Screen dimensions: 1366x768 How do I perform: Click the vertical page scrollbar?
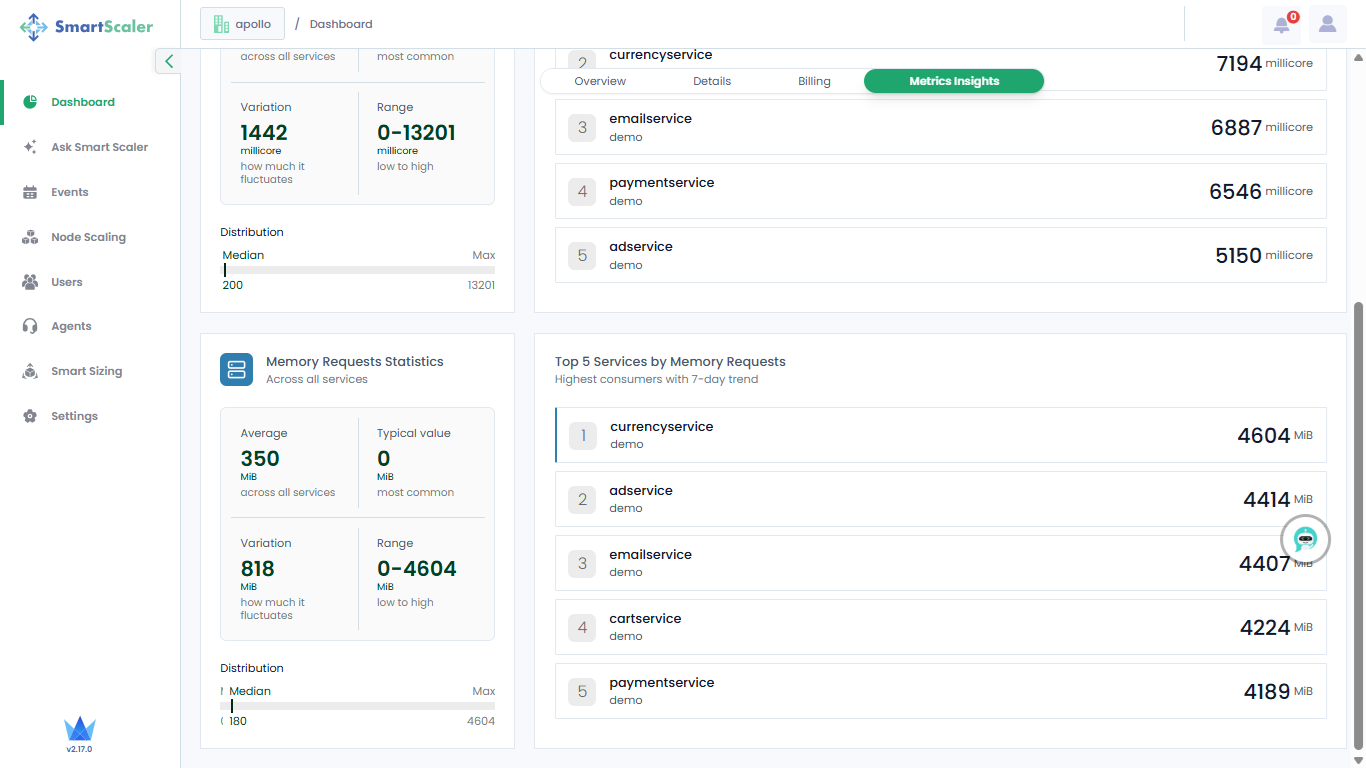[x=1358, y=520]
